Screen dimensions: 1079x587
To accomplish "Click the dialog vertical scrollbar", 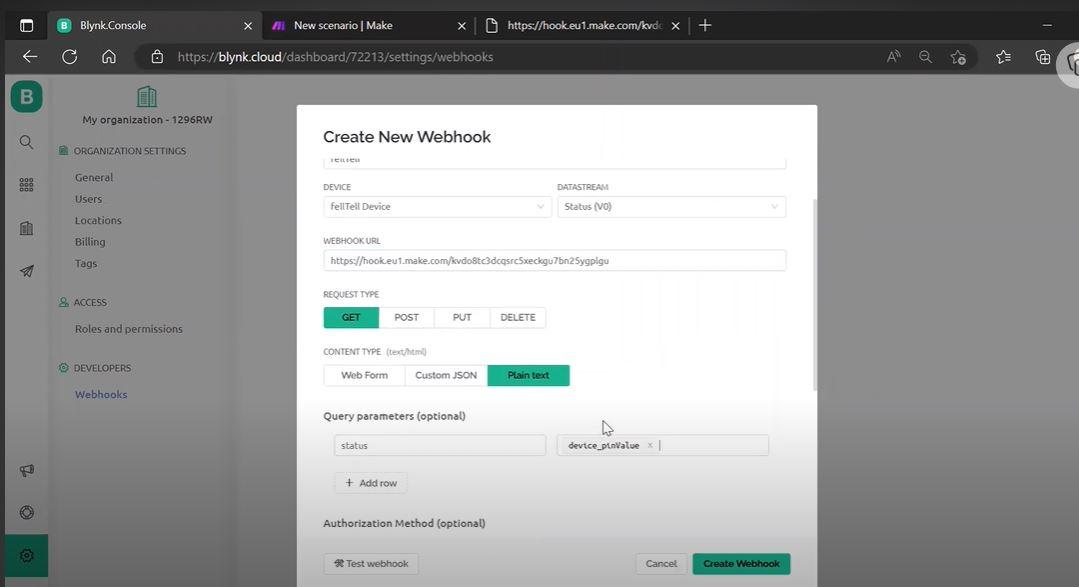I will point(815,296).
